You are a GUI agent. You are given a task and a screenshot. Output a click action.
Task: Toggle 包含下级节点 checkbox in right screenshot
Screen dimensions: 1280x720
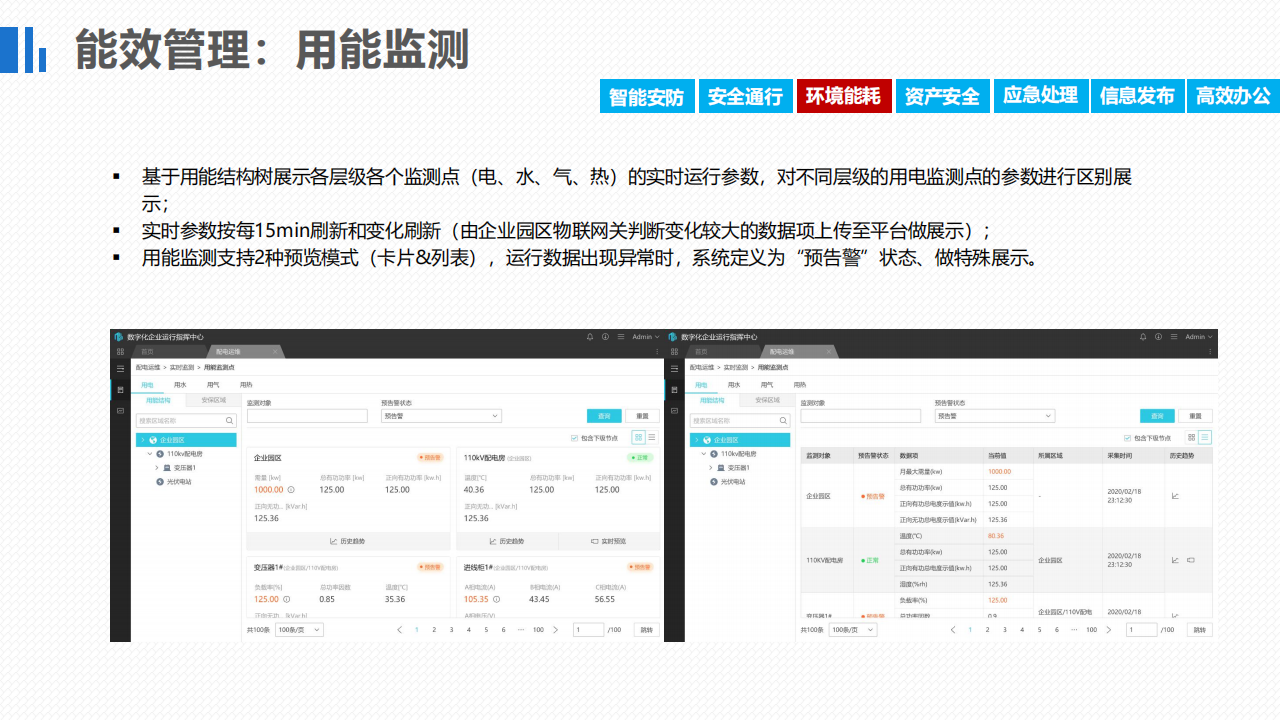coord(1128,437)
